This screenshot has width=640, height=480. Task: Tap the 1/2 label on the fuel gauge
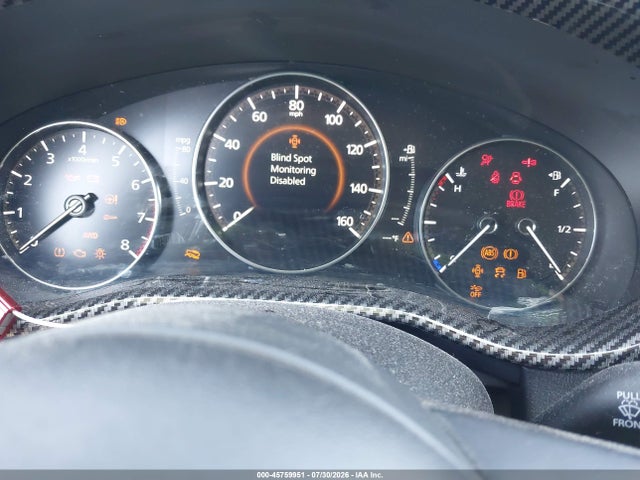564,230
